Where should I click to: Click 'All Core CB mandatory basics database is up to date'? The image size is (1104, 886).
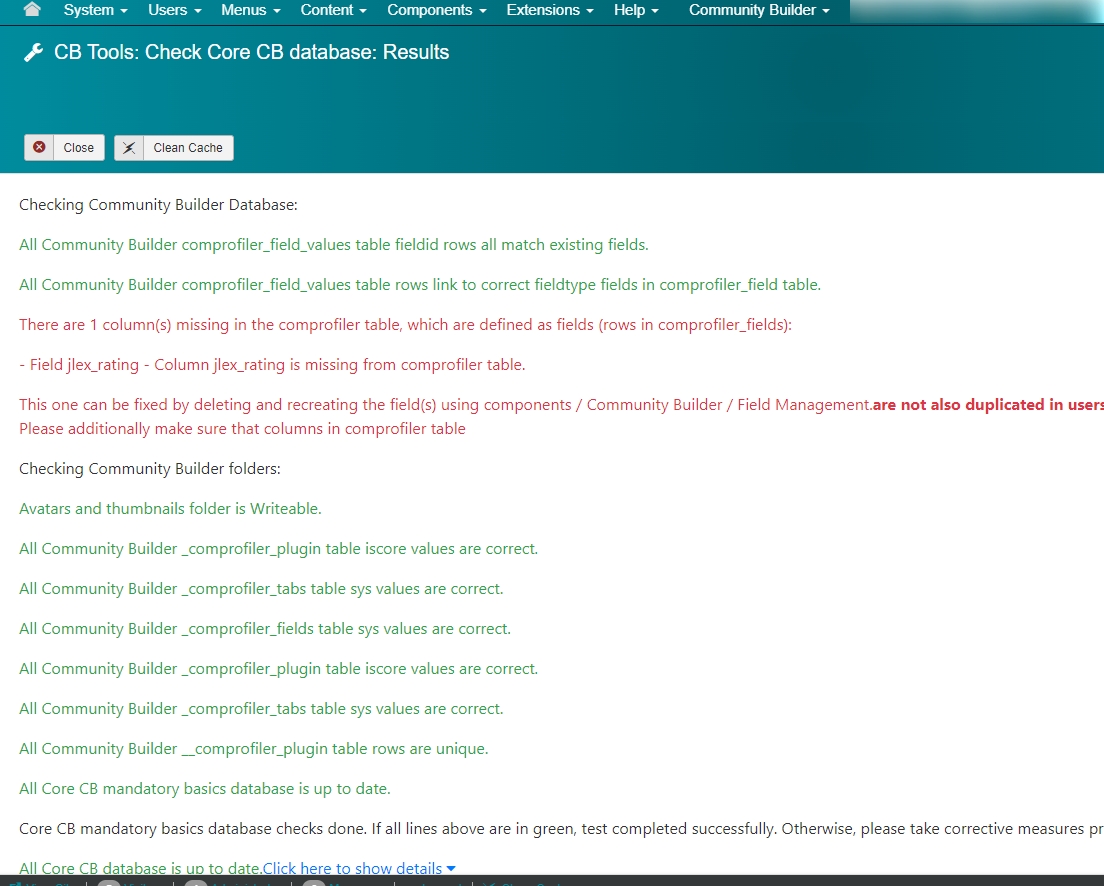[x=205, y=789]
